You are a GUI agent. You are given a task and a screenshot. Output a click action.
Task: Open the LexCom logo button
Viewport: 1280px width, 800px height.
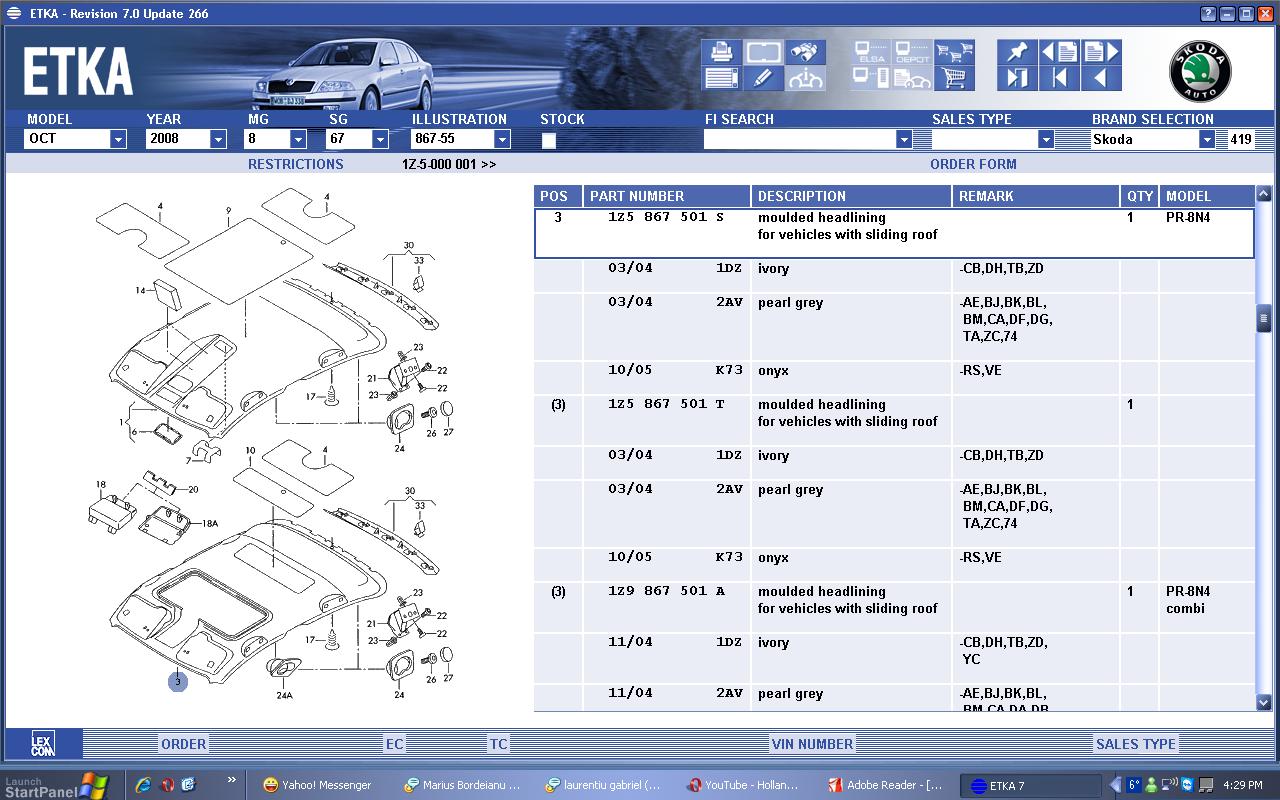[42, 743]
